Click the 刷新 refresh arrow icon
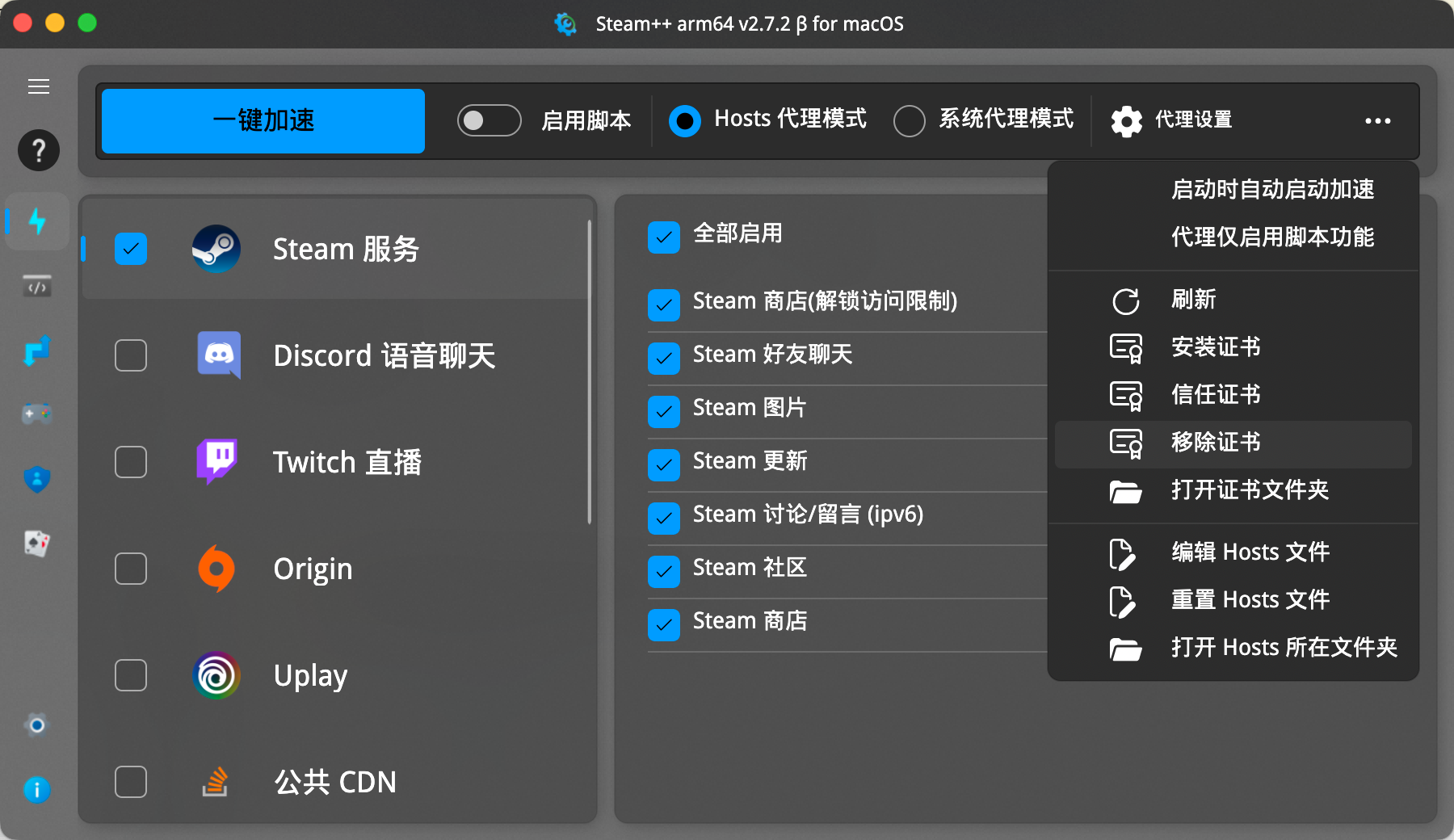 click(x=1126, y=301)
